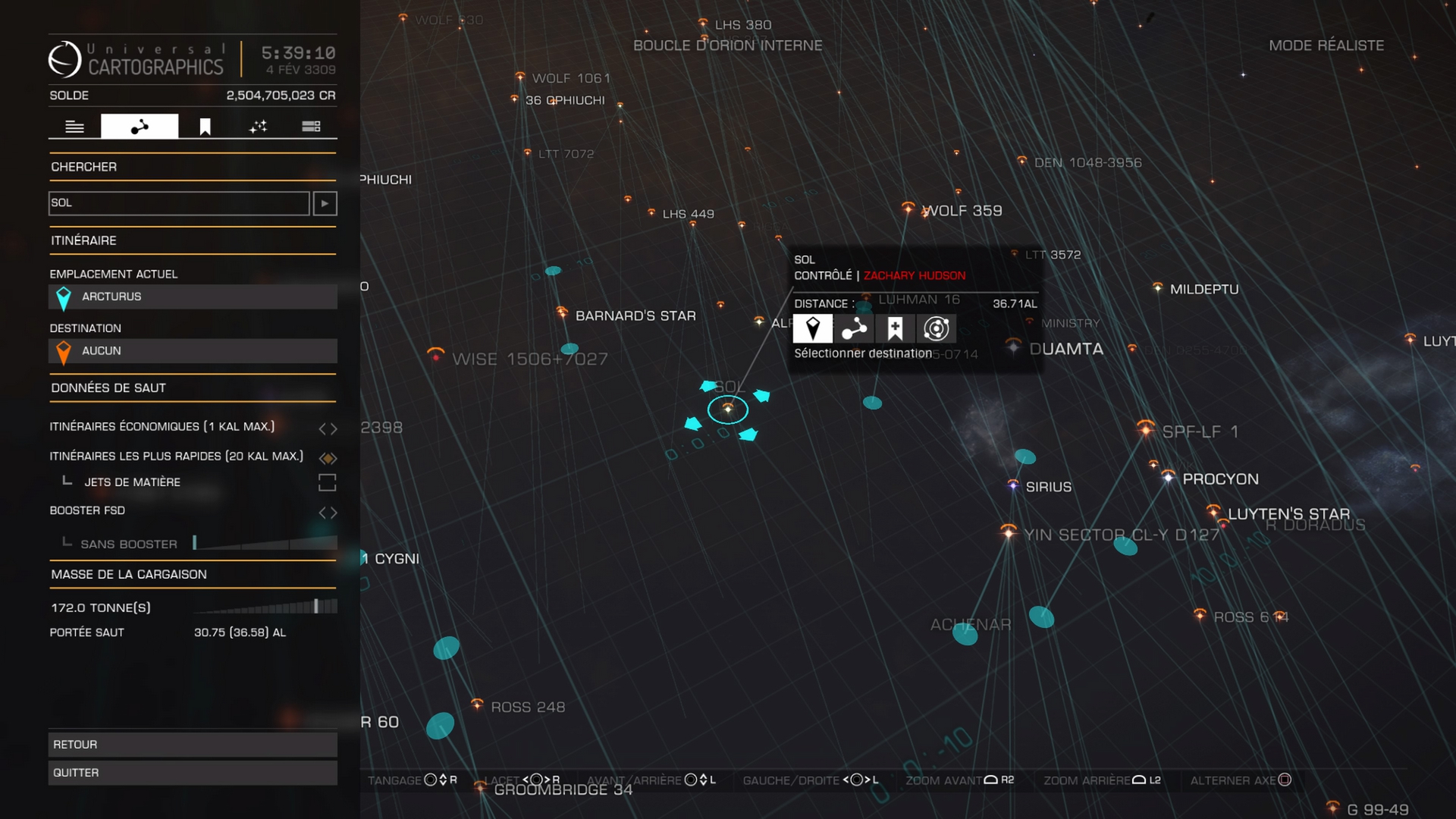1456x819 pixels.
Task: Click the RETOUR button
Action: coord(193,745)
